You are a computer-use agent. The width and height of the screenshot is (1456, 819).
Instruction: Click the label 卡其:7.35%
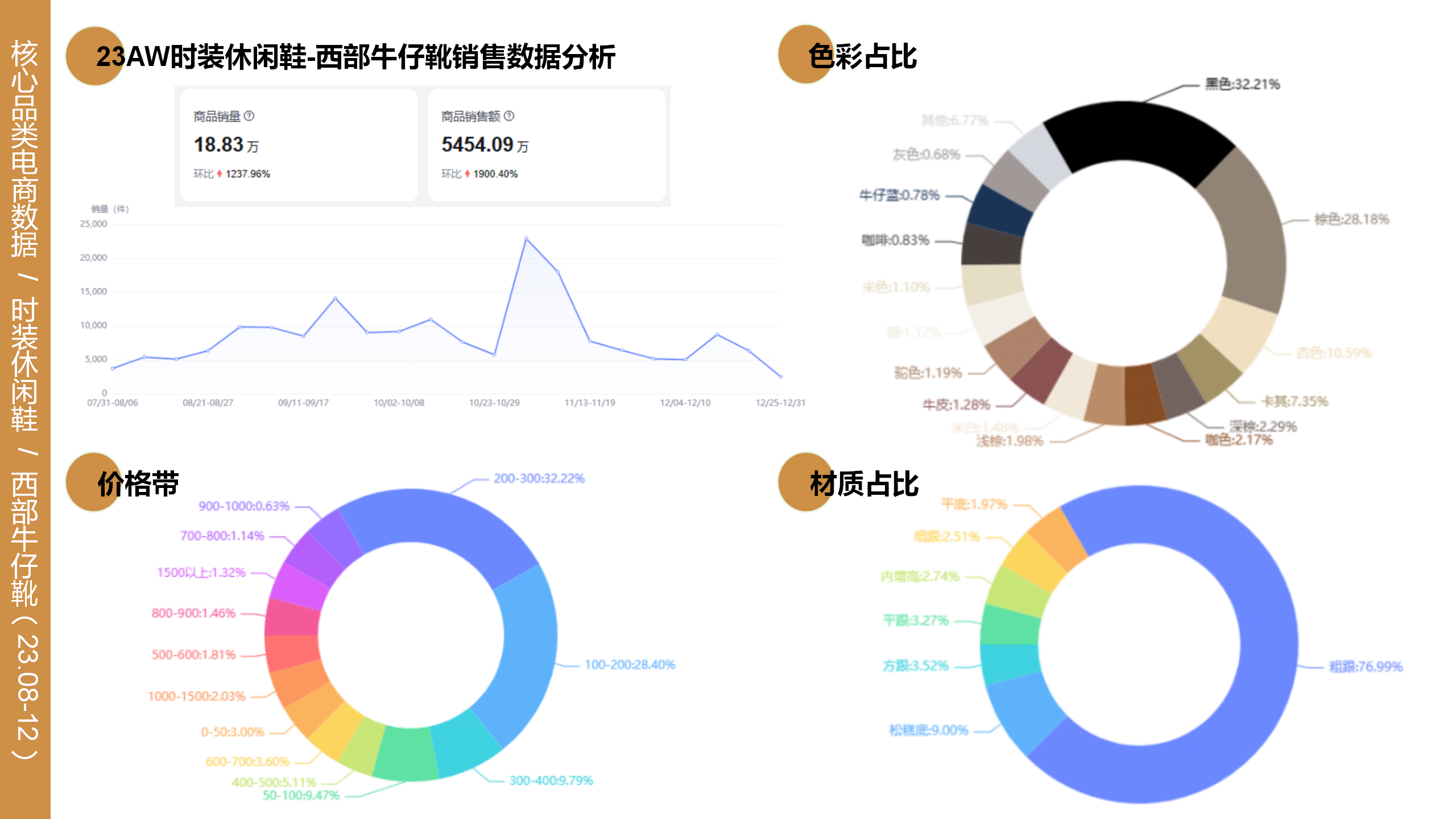[x=1294, y=402]
